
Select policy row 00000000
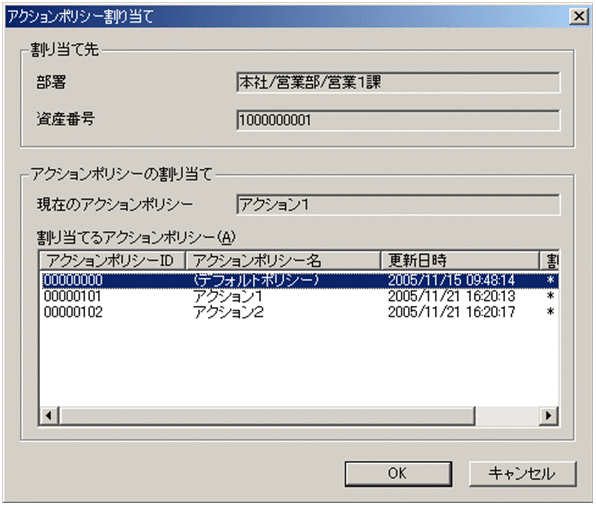[x=300, y=280]
